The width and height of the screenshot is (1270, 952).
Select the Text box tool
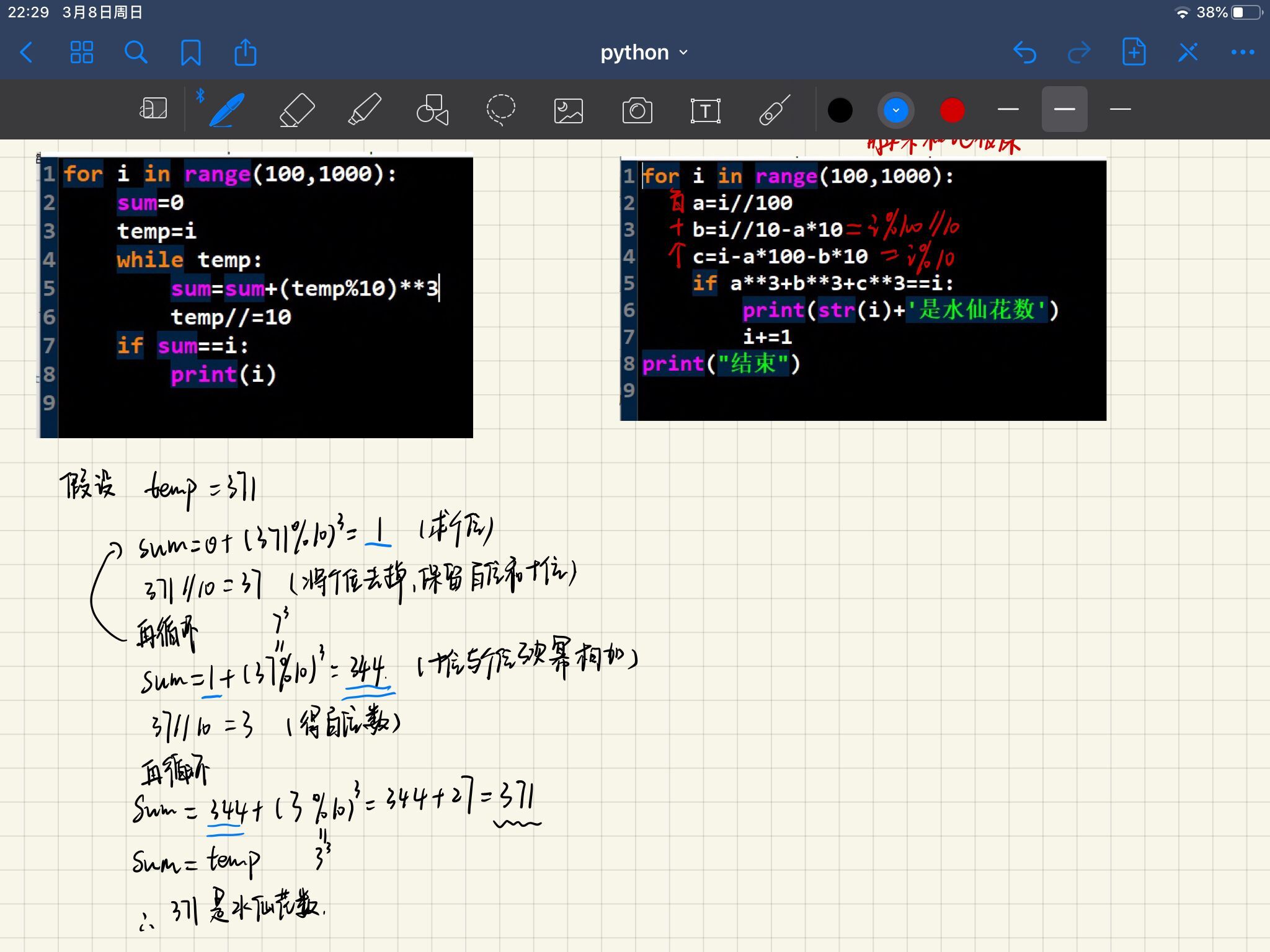coord(705,111)
